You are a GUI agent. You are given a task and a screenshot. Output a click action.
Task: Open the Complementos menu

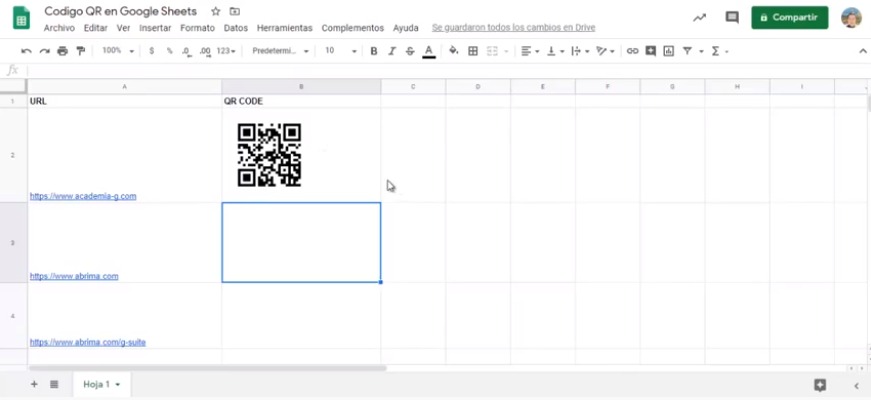353,28
